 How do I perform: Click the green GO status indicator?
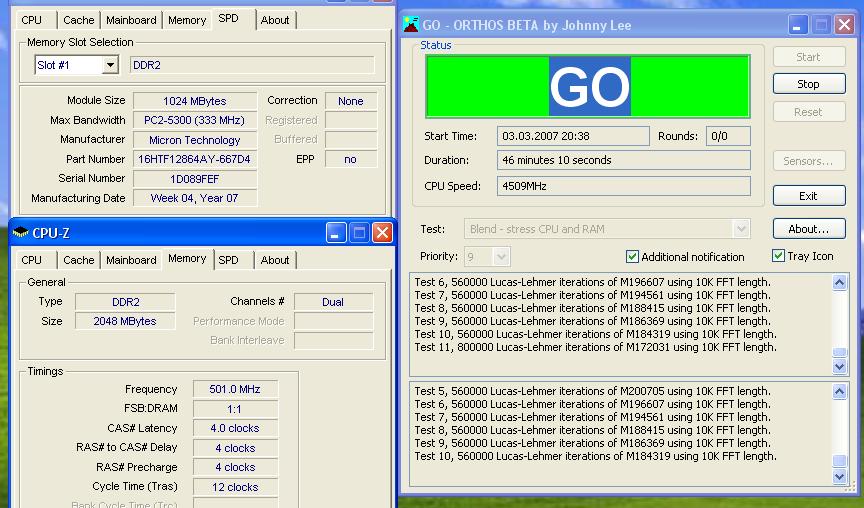point(588,86)
